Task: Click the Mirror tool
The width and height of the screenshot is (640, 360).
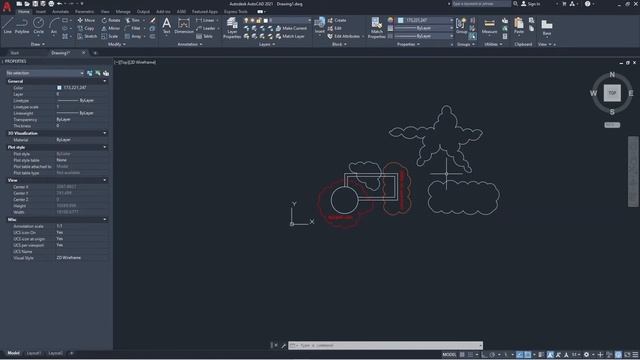Action: [111, 28]
